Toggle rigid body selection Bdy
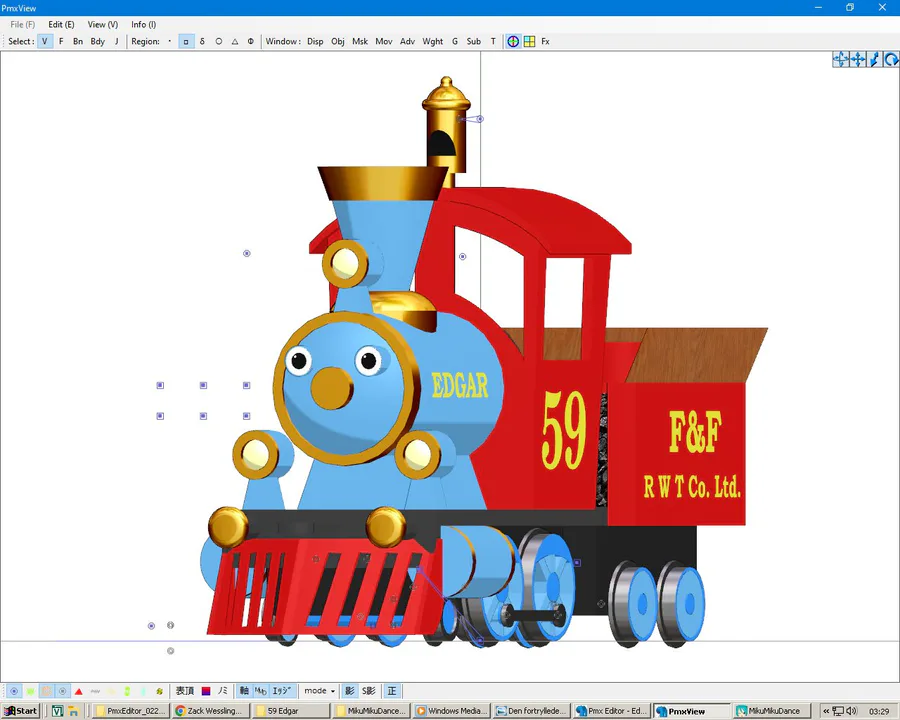This screenshot has width=900, height=720. tap(98, 41)
